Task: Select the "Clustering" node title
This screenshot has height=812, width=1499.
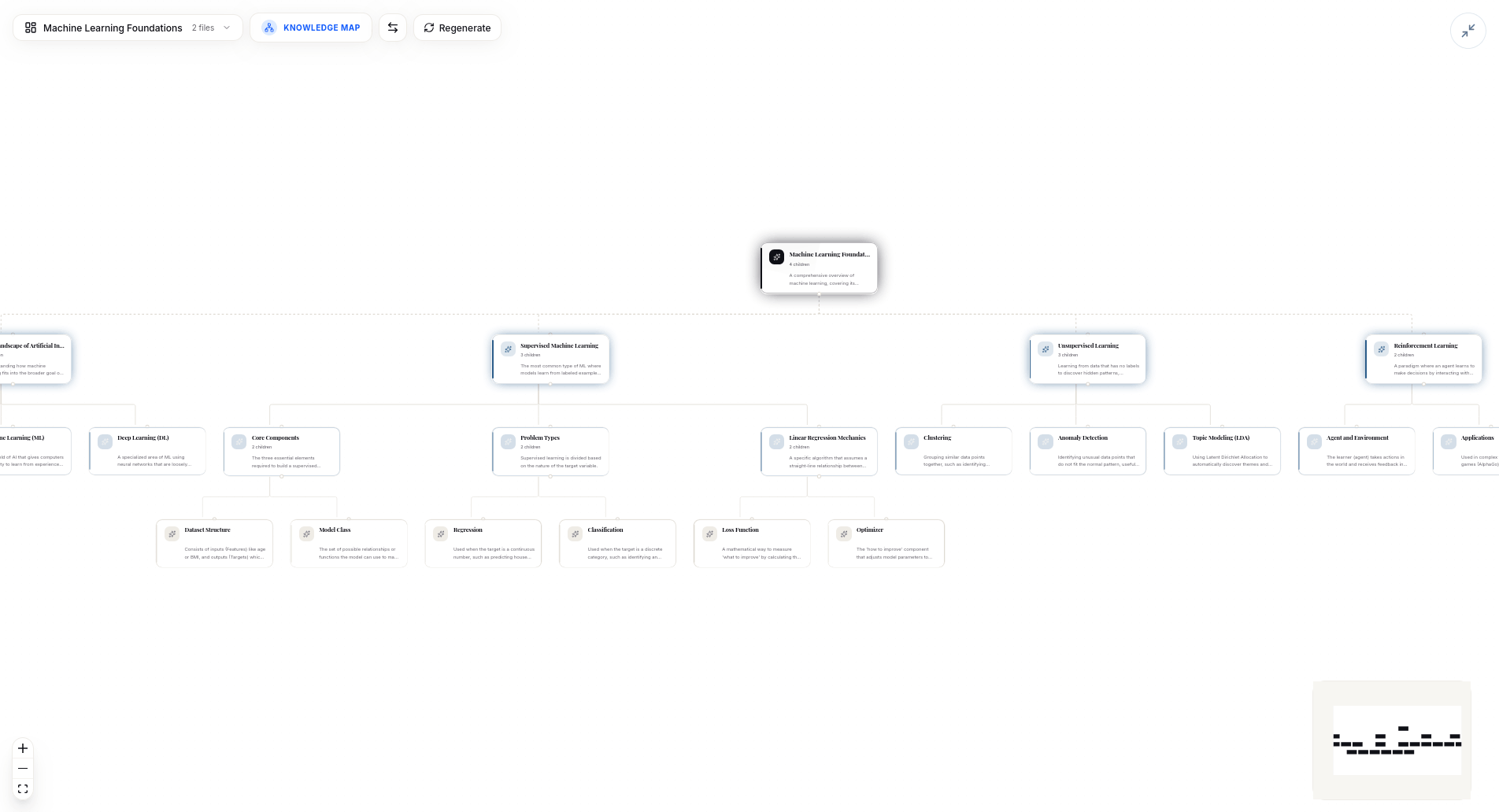Action: [938, 437]
